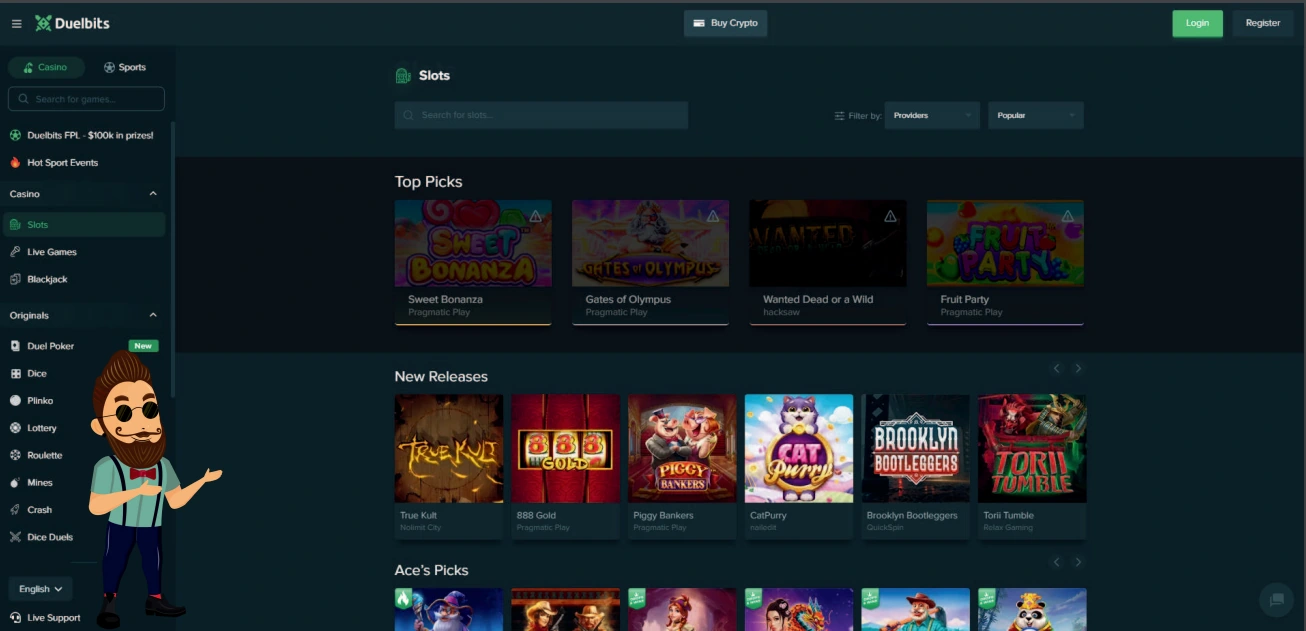This screenshot has height=631, width=1306.
Task: Open Duelbits FPL $100k prizes promotion
Action: 82,135
